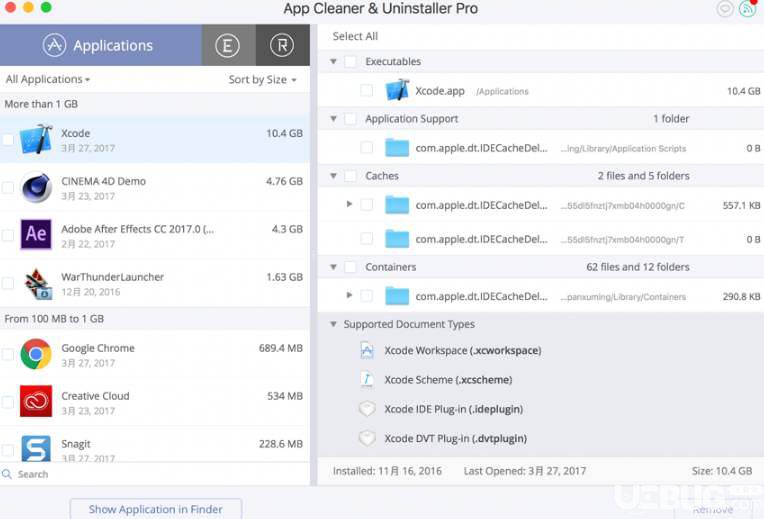Click folder icon of 557.1 KB cache
This screenshot has height=519, width=764.
(x=397, y=205)
